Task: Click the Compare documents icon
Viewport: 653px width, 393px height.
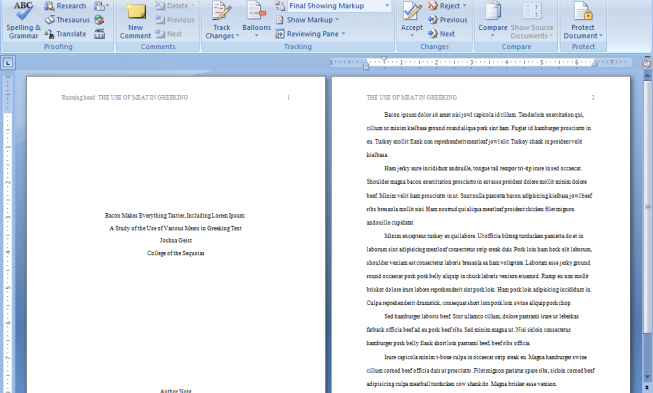Action: tap(493, 20)
